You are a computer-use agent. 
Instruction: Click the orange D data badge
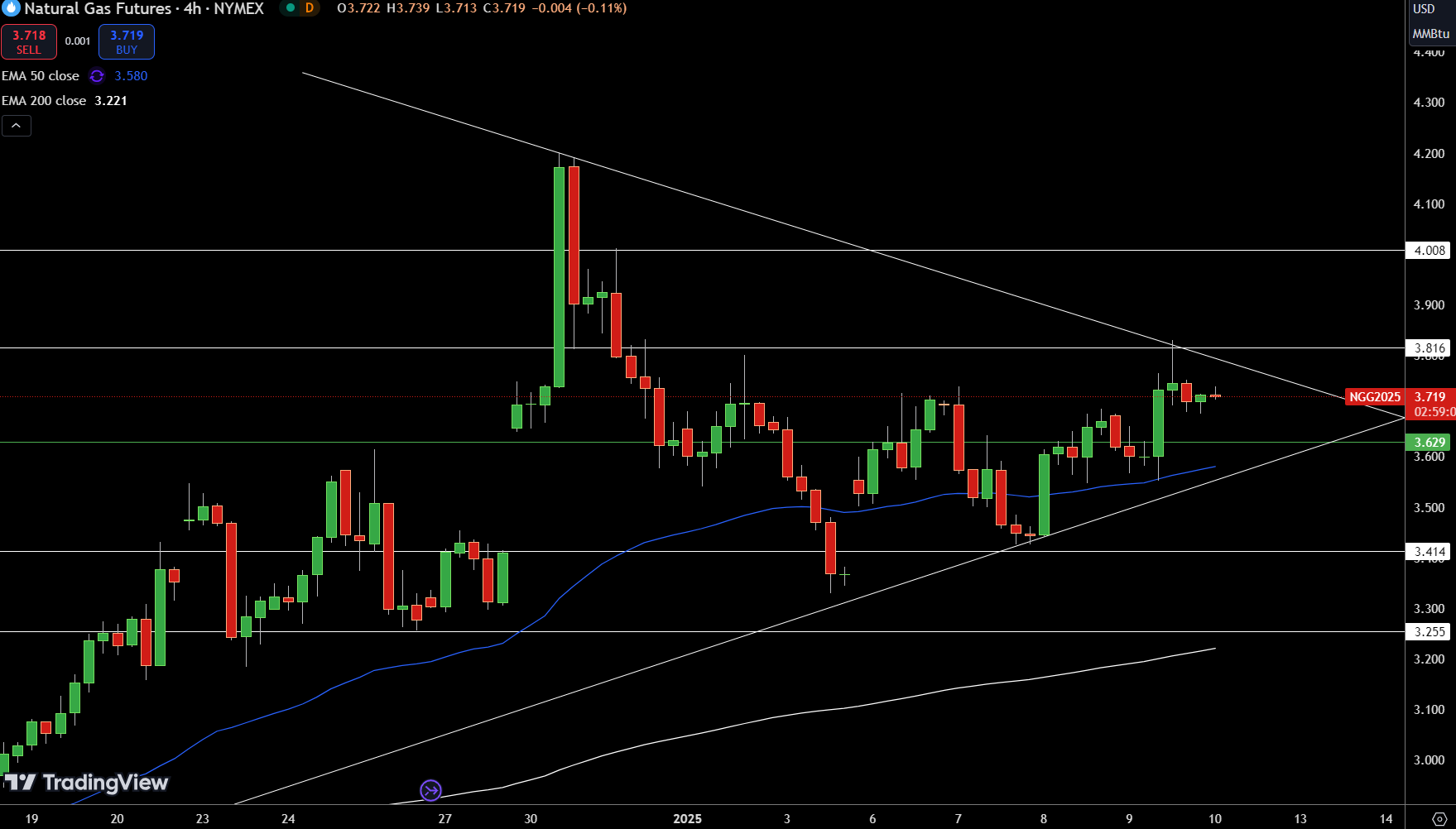coord(310,8)
